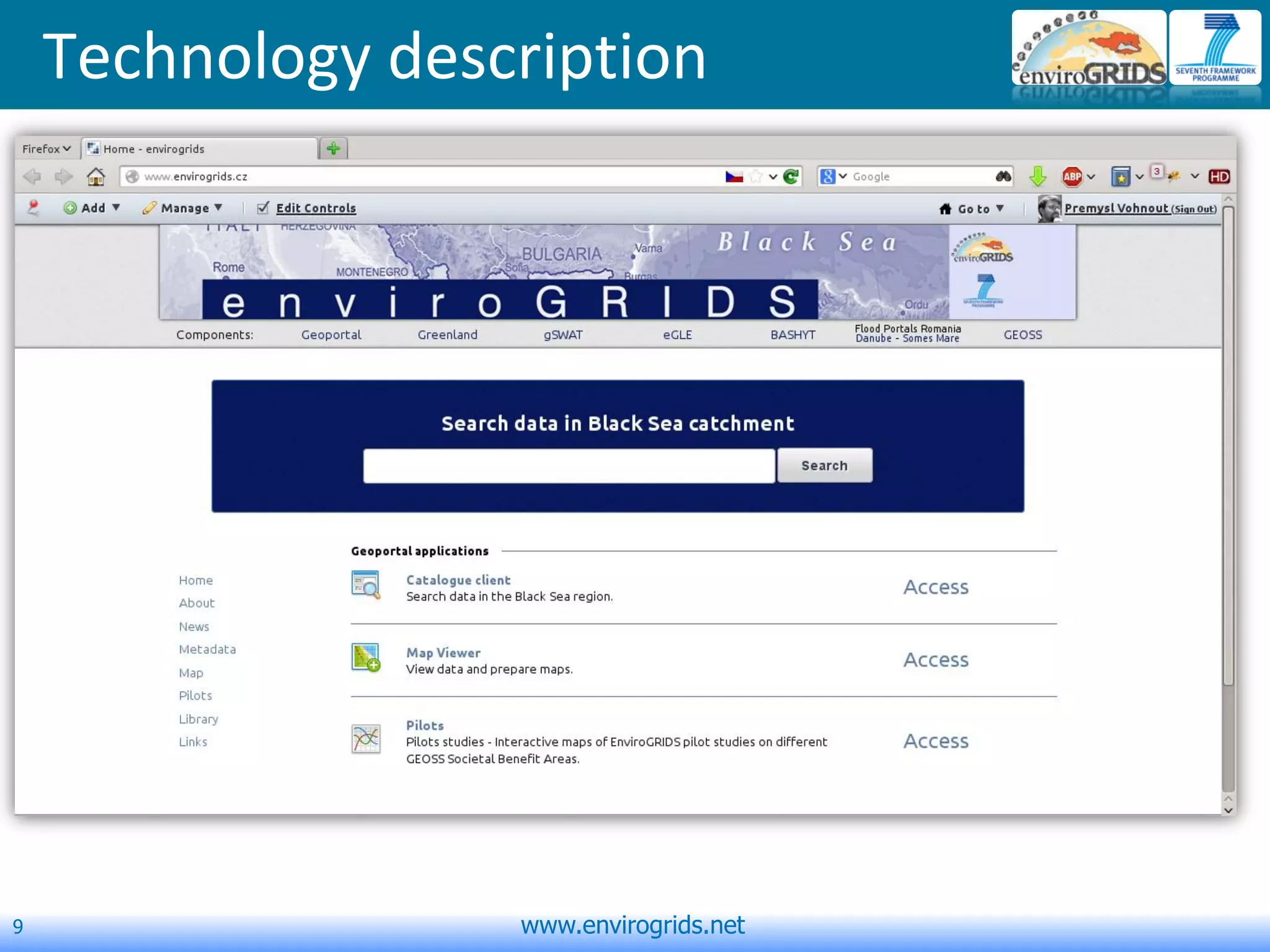Screen dimensions: 1270x952
Task: Expand the Add dropdown menu
Action: pyautogui.click(x=92, y=208)
